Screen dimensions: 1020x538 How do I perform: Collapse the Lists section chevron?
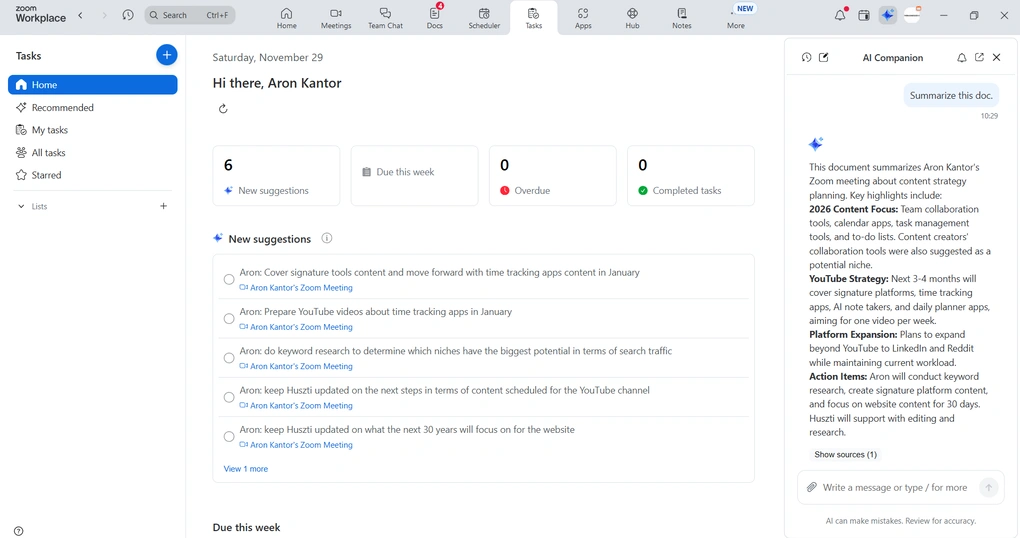click(x=21, y=206)
